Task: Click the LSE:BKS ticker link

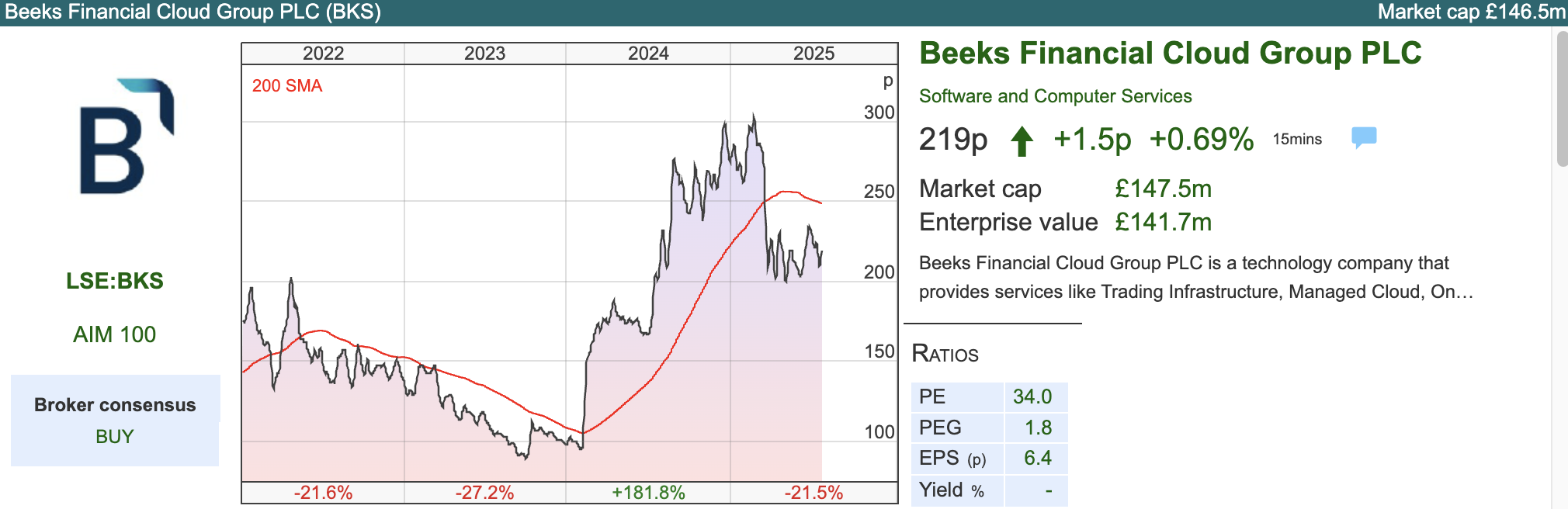Action: [115, 281]
